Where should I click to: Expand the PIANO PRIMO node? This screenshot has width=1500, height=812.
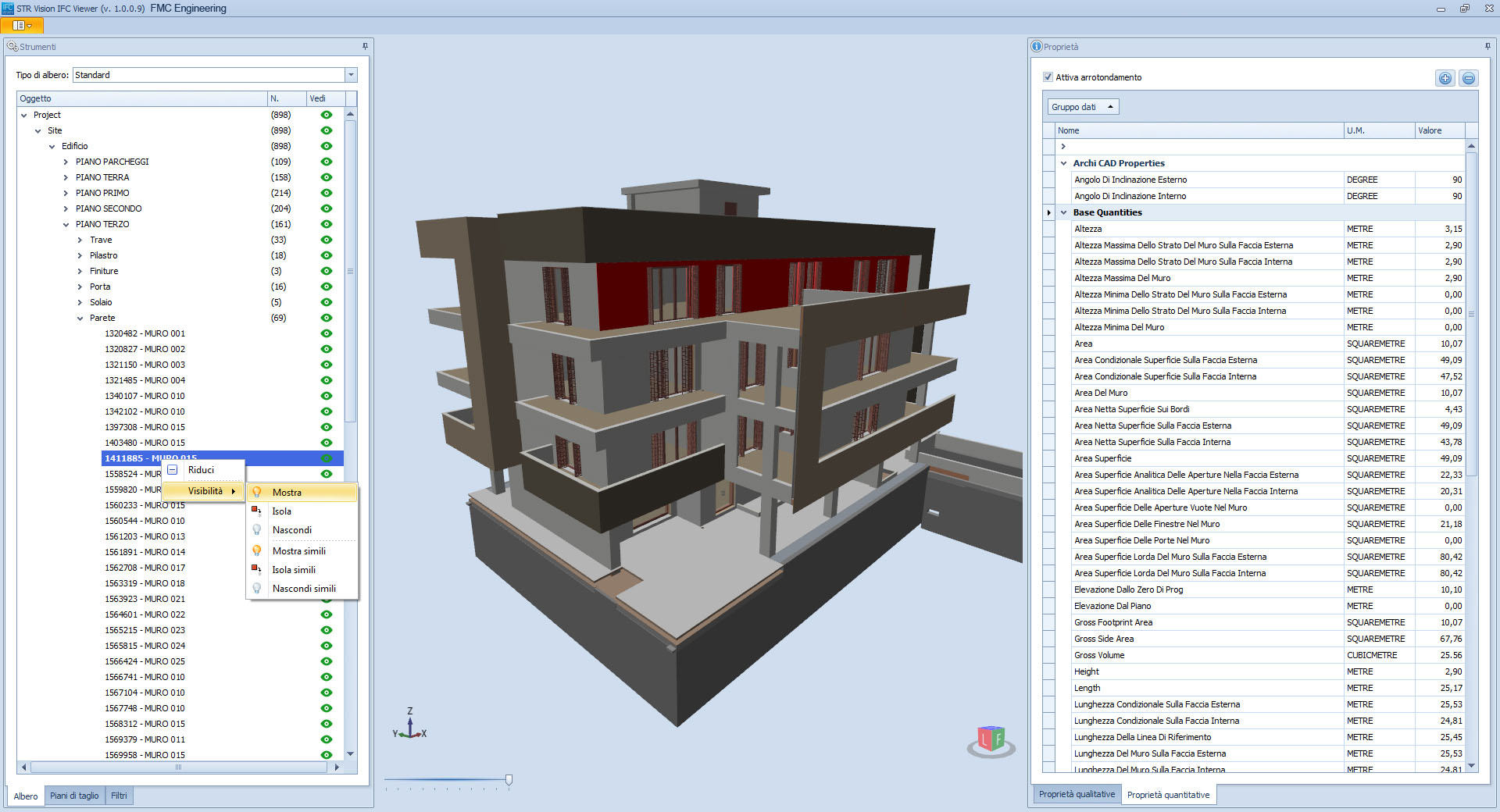tap(66, 193)
